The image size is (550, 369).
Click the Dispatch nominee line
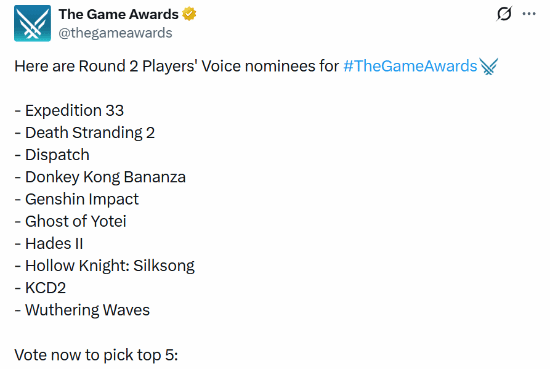point(52,155)
